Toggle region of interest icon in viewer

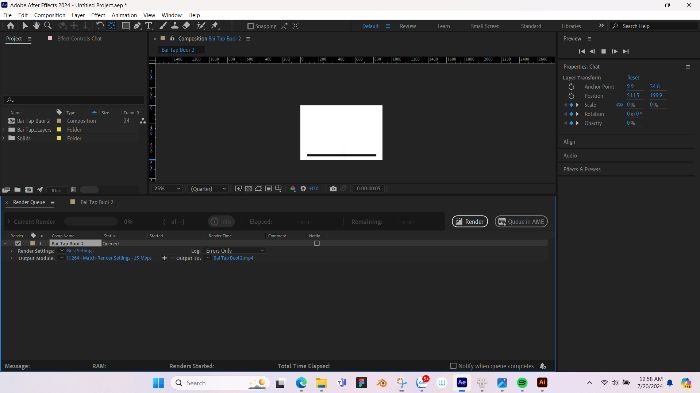coord(268,188)
